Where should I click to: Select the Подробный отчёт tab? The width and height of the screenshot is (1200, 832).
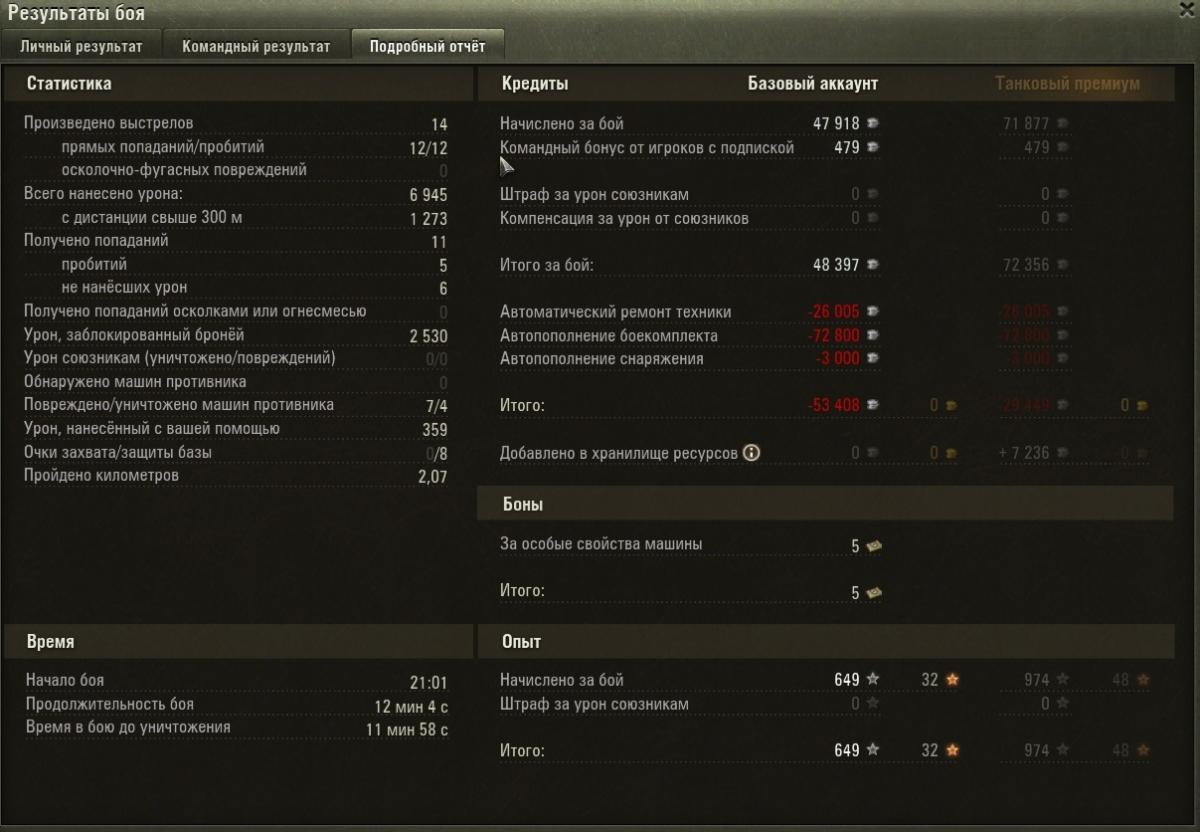pos(427,46)
